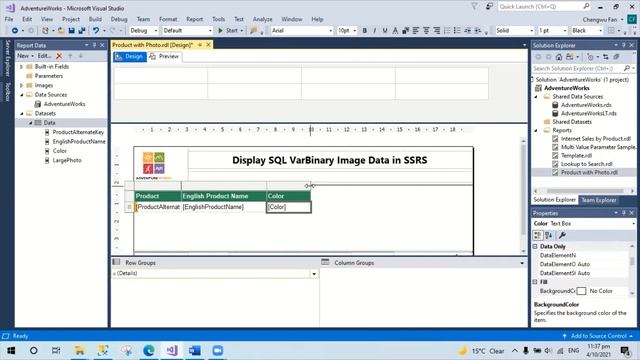Click the Undo toolbar icon
The width and height of the screenshot is (640, 360).
(x=96, y=31)
